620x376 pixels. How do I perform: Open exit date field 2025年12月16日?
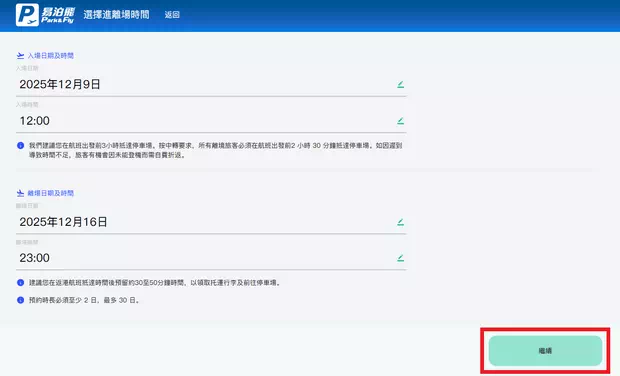coord(211,222)
